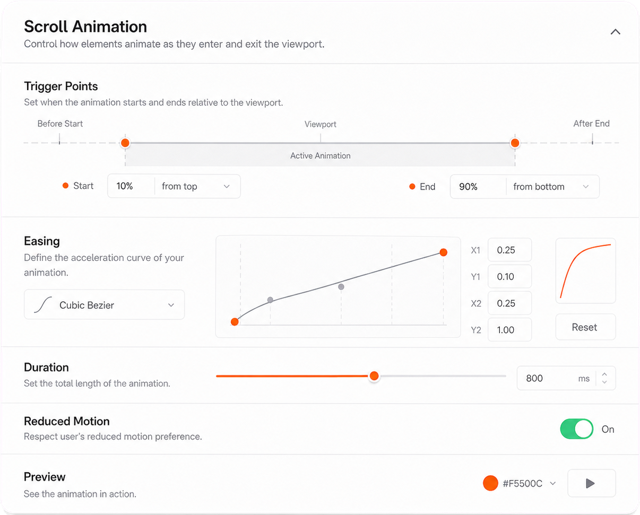Open the 'from bottom' dropdown
Screen dimensions: 640x515
553,187
